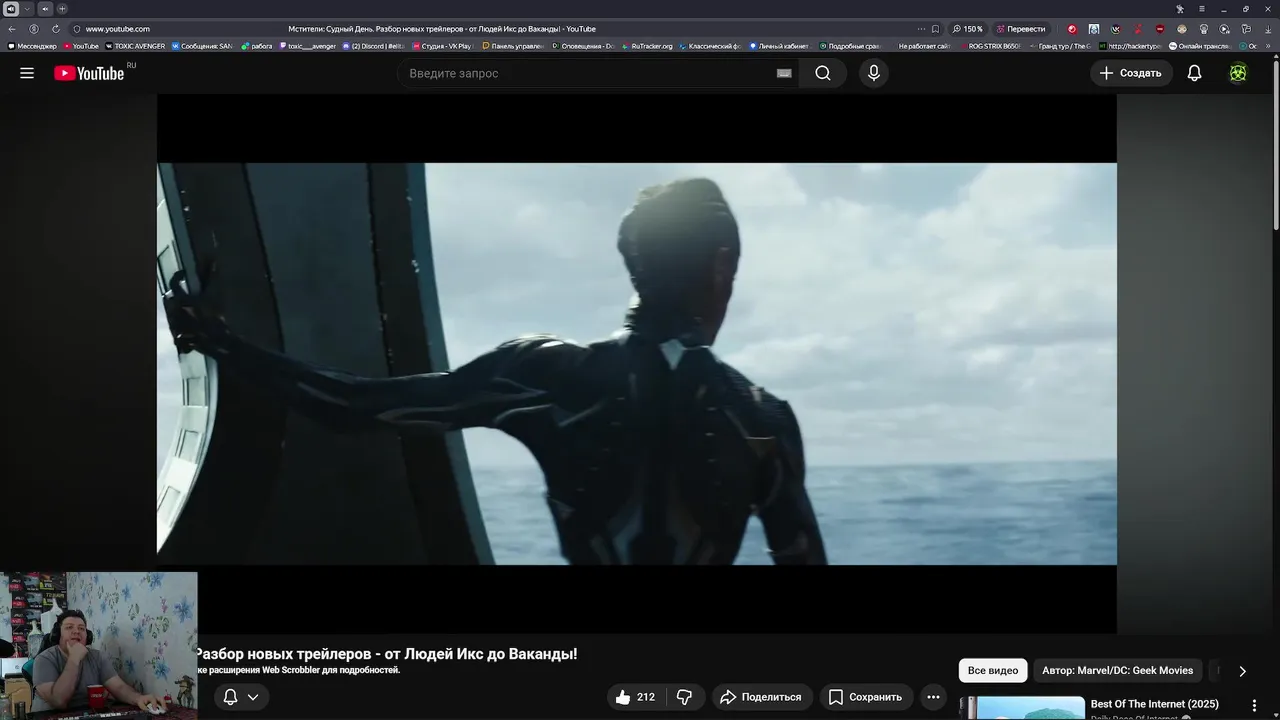The image size is (1280, 720).
Task: Click the red minus blocker extension icon
Action: coord(1160,29)
